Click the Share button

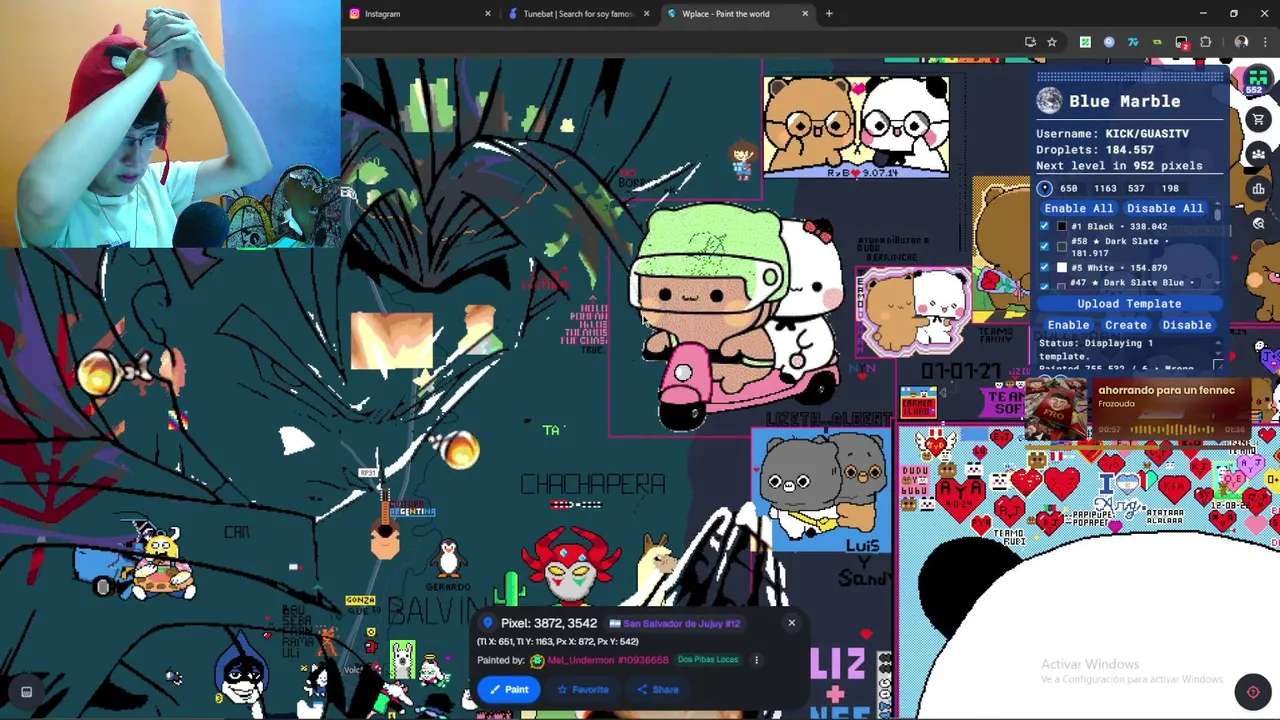point(658,689)
